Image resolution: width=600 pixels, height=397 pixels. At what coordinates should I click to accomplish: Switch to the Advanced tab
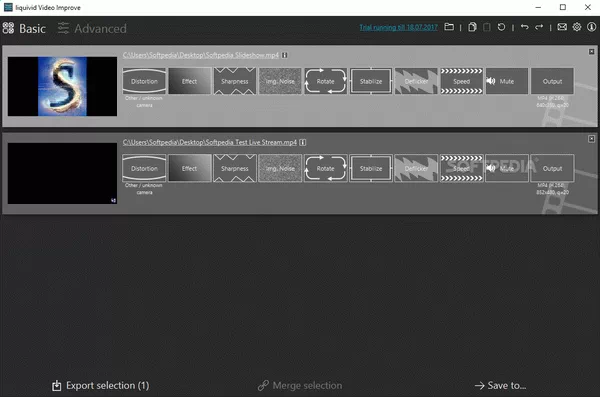point(92,28)
